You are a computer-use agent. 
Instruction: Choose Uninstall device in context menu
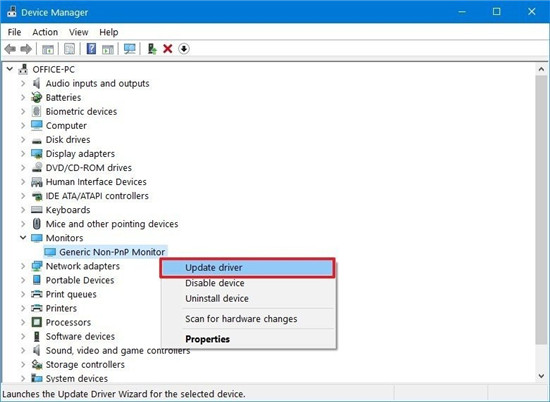[x=217, y=299]
